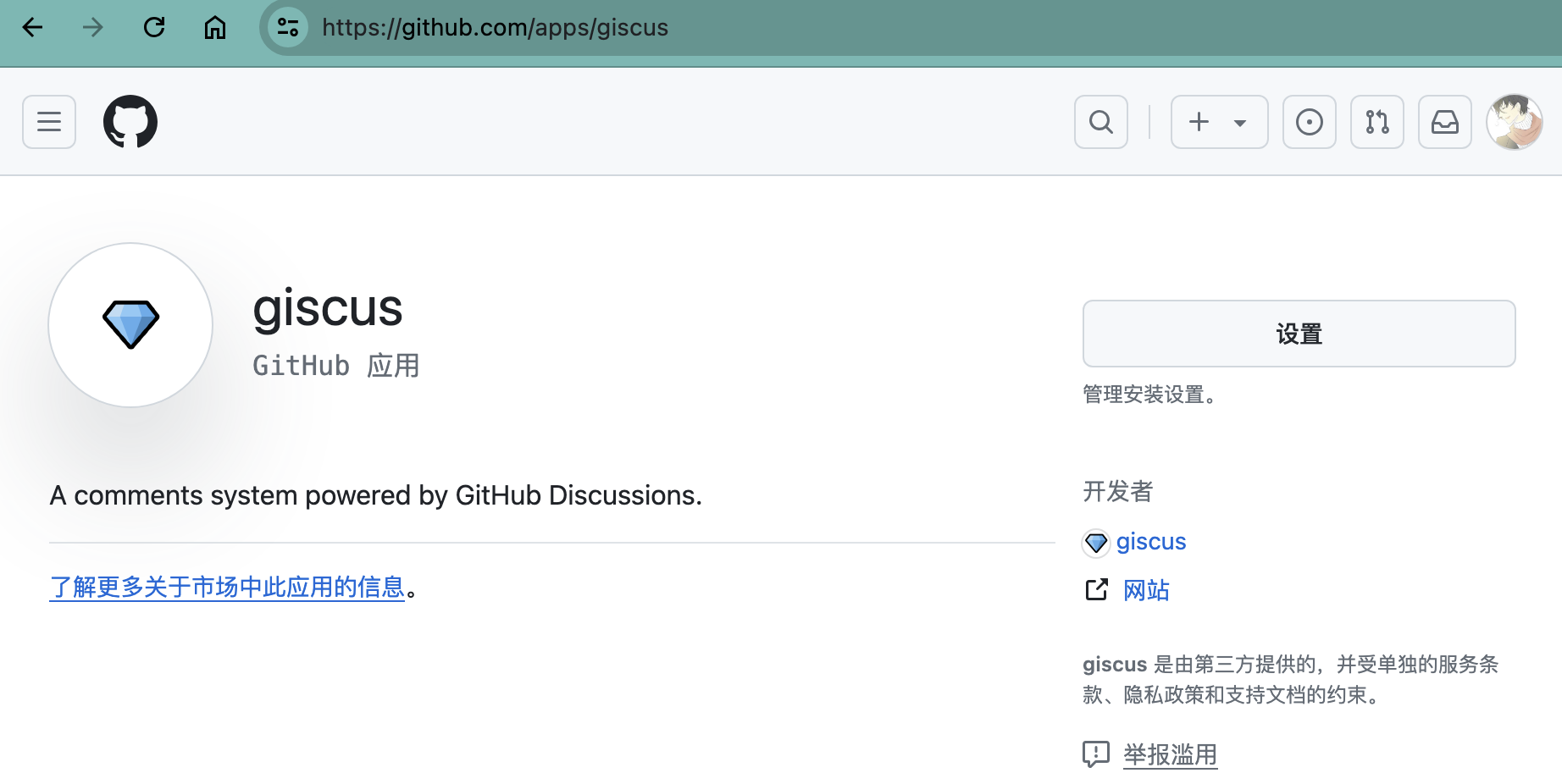Open the Issues icon in header

1310,122
